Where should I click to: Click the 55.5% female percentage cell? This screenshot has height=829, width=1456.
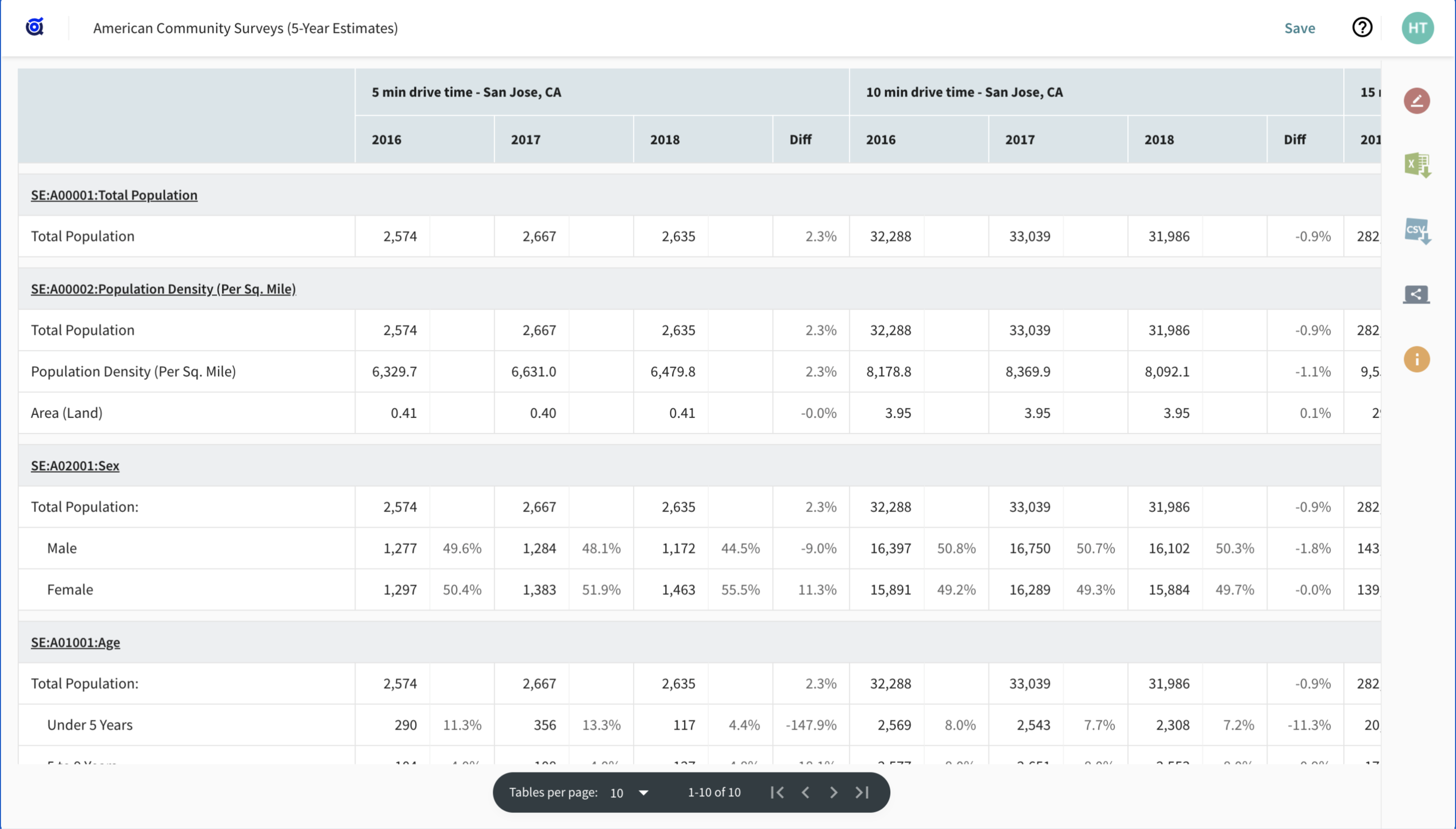[x=740, y=589]
